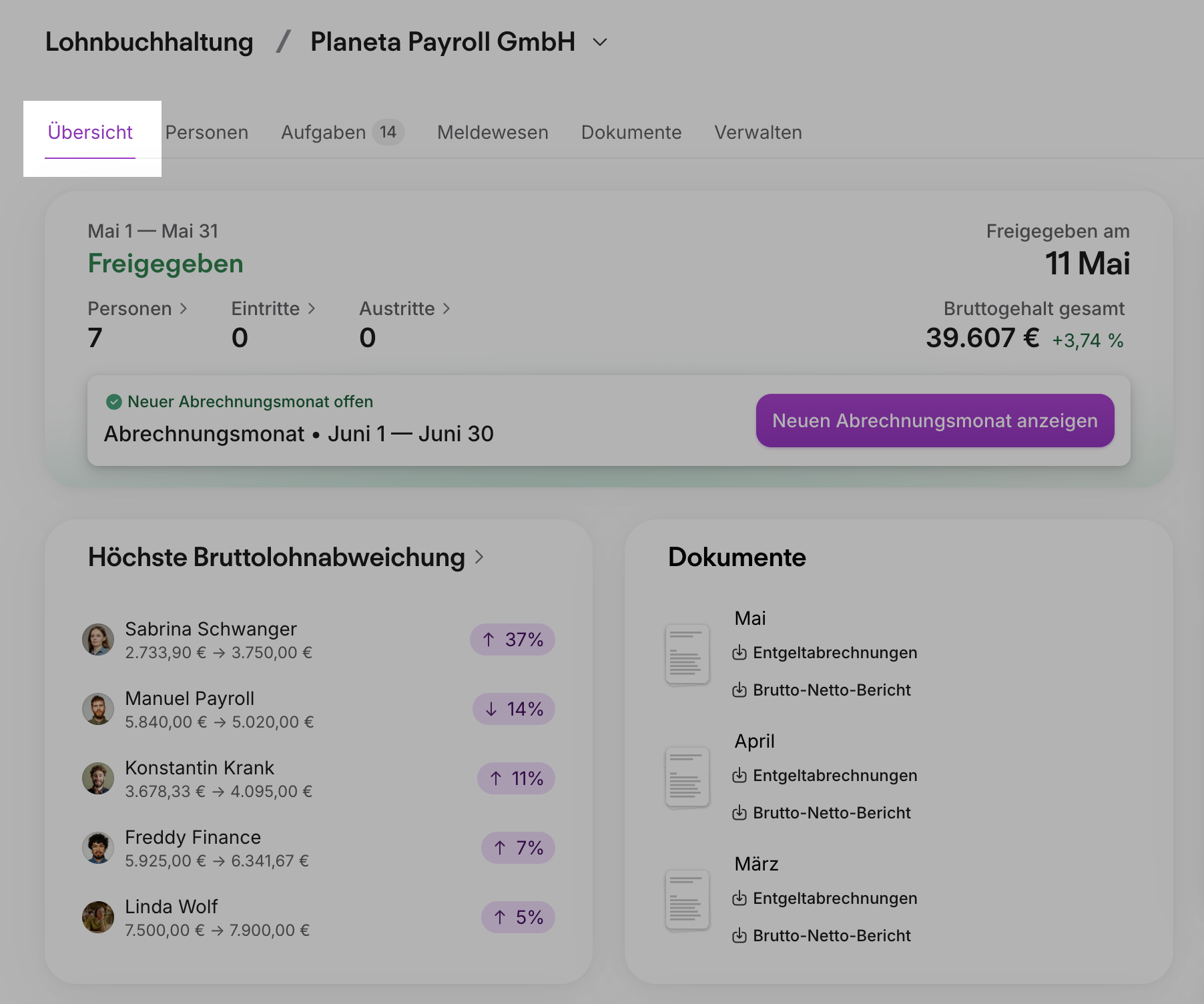Screen dimensions: 1204x1004
Task: Open the Austritte details link
Action: point(404,308)
